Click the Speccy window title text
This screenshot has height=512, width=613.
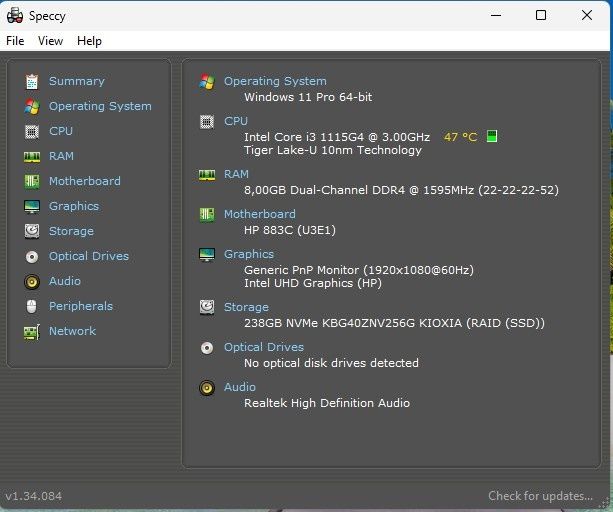47,16
